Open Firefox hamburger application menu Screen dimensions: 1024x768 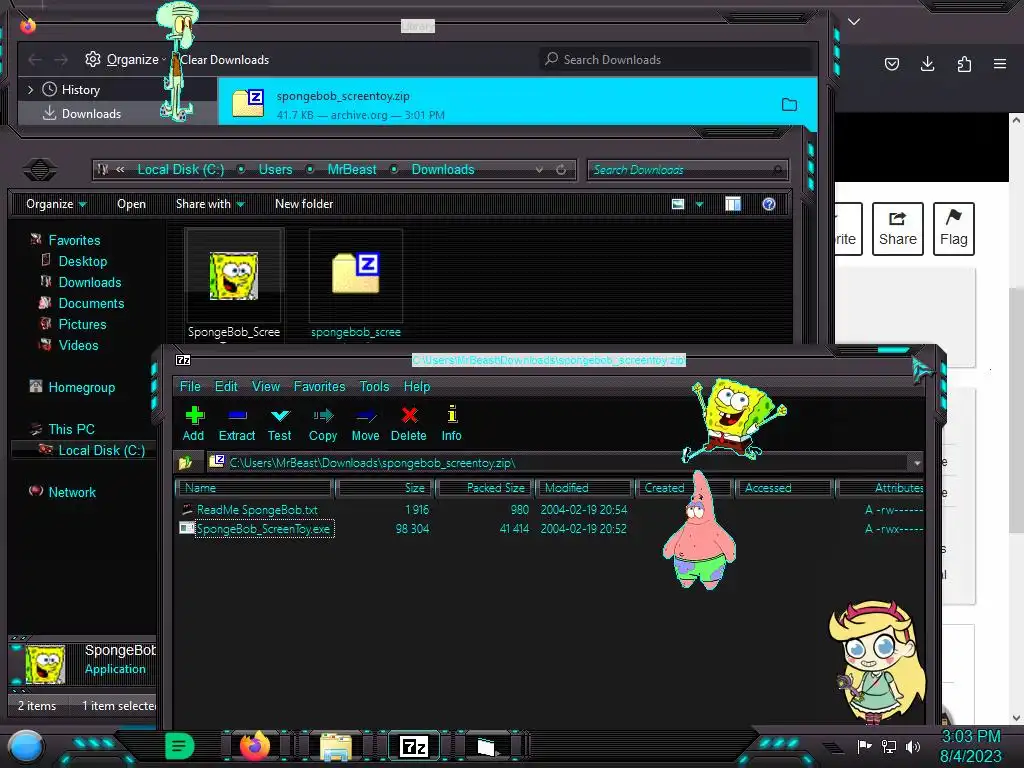pos(1000,64)
